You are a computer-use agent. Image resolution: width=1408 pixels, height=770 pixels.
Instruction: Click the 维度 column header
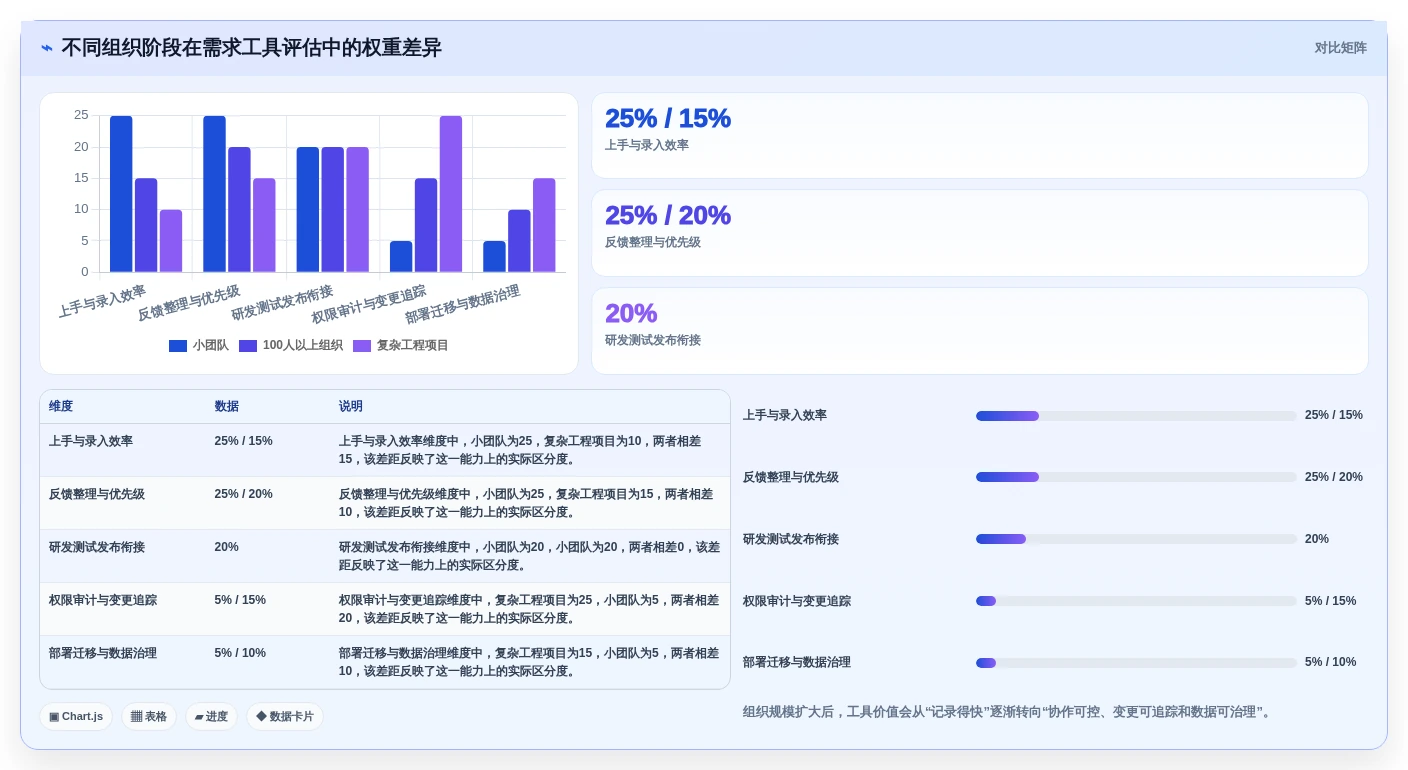point(61,406)
